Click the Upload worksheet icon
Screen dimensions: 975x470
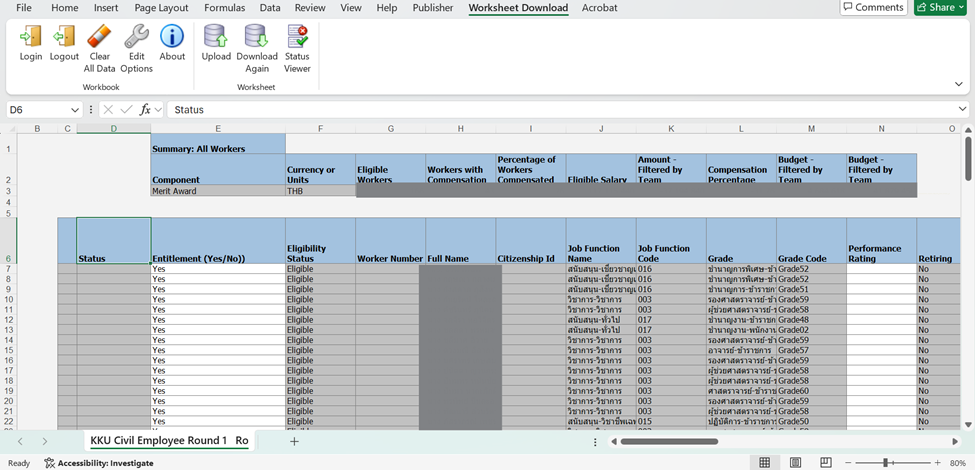[x=216, y=43]
